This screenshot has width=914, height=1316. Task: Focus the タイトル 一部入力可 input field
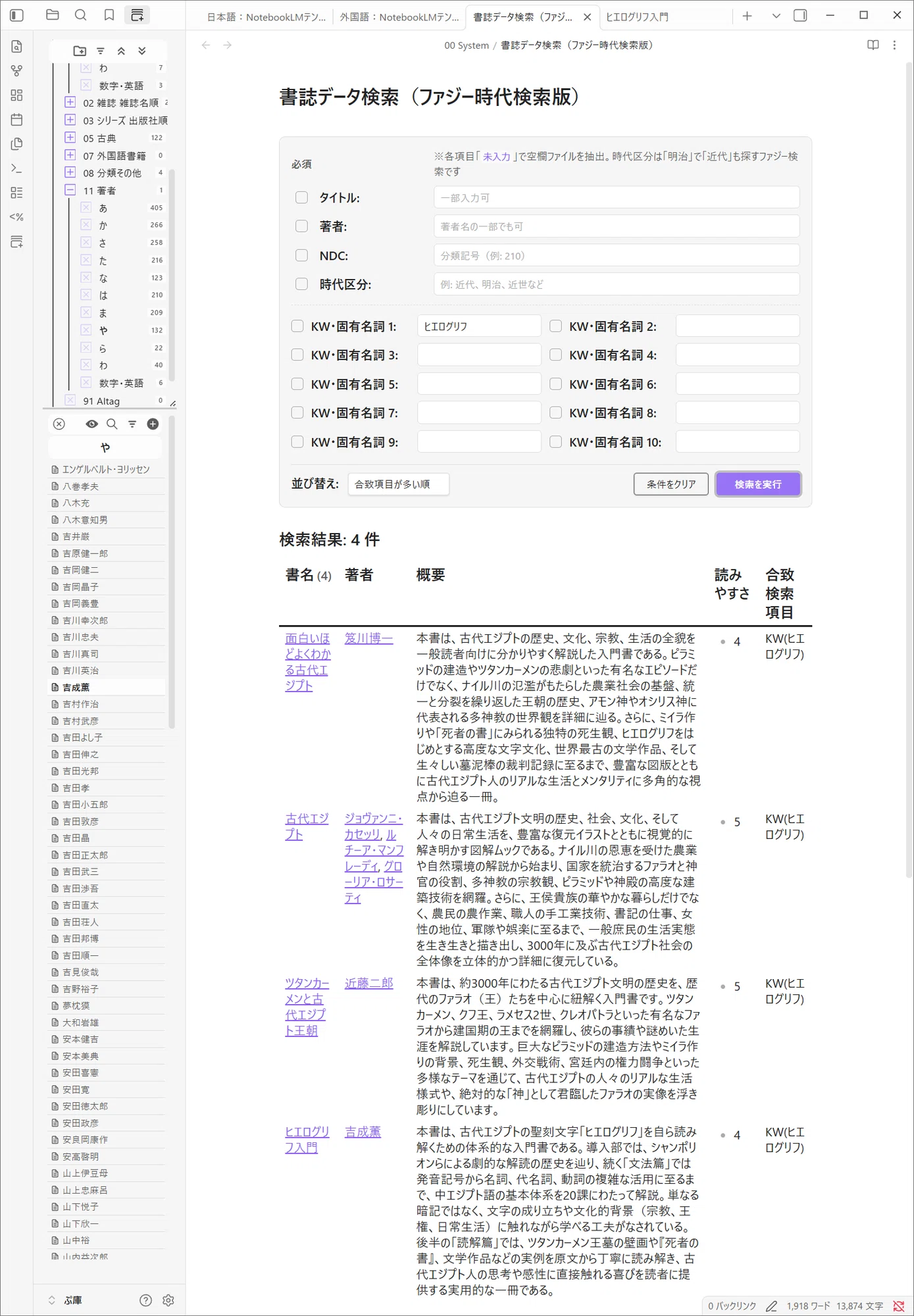coord(617,197)
